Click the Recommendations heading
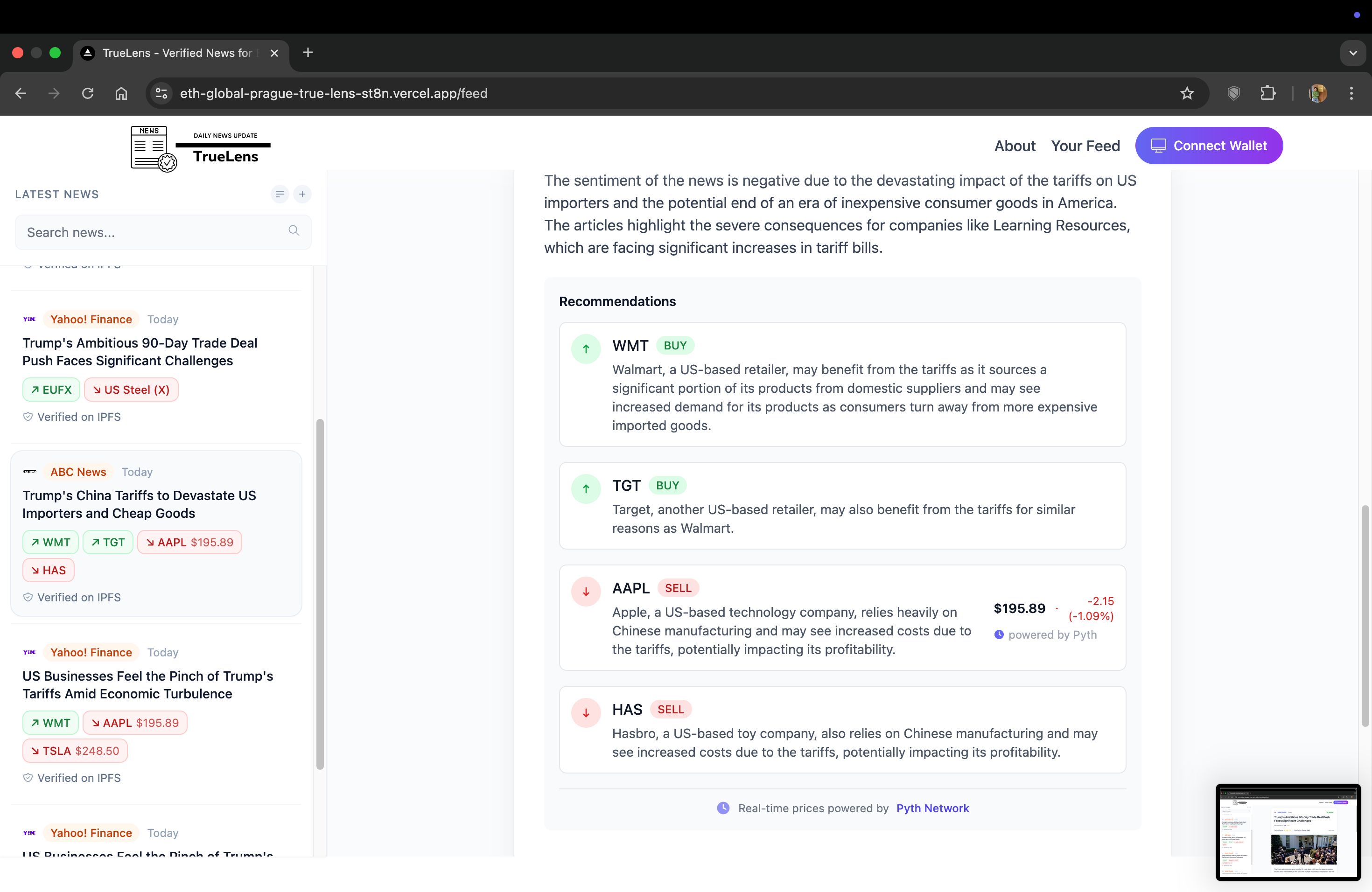This screenshot has height=892, width=1372. coord(617,301)
